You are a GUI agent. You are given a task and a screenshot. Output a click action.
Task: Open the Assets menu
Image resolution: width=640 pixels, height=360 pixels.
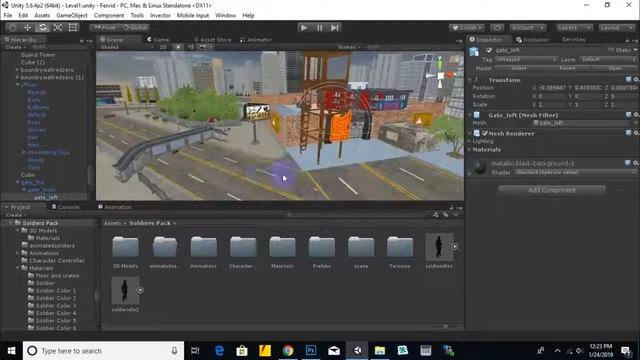click(x=42, y=16)
